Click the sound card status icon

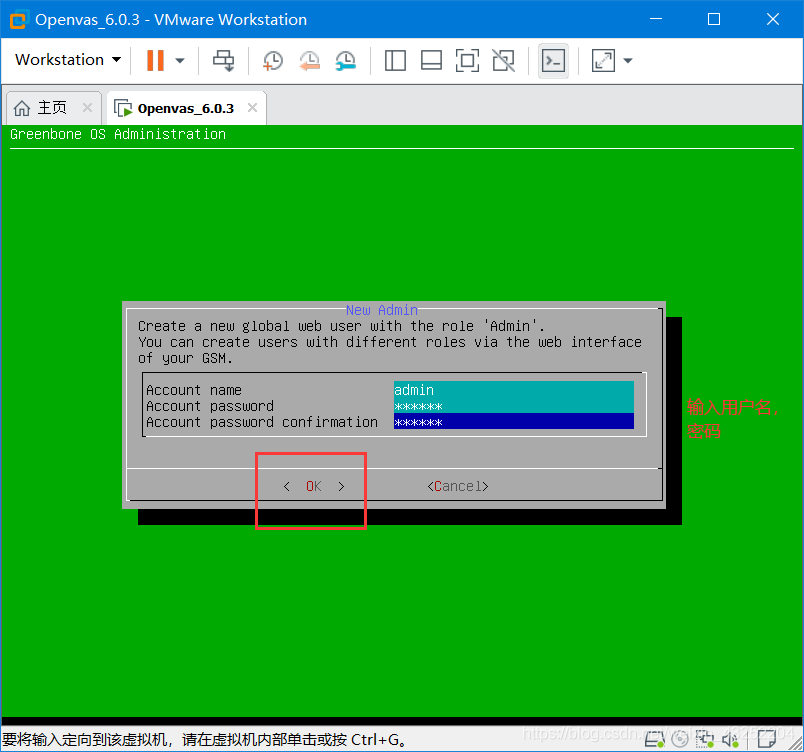point(730,739)
